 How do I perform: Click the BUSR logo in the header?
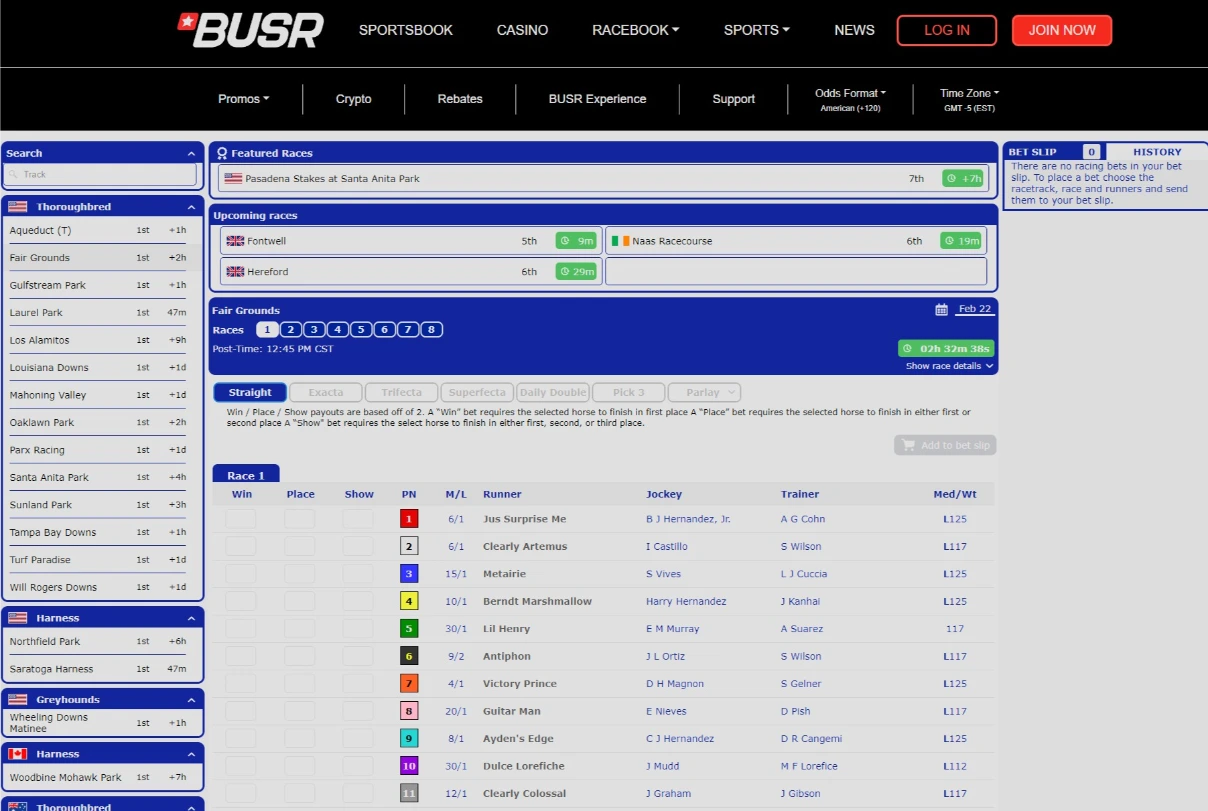pos(250,31)
